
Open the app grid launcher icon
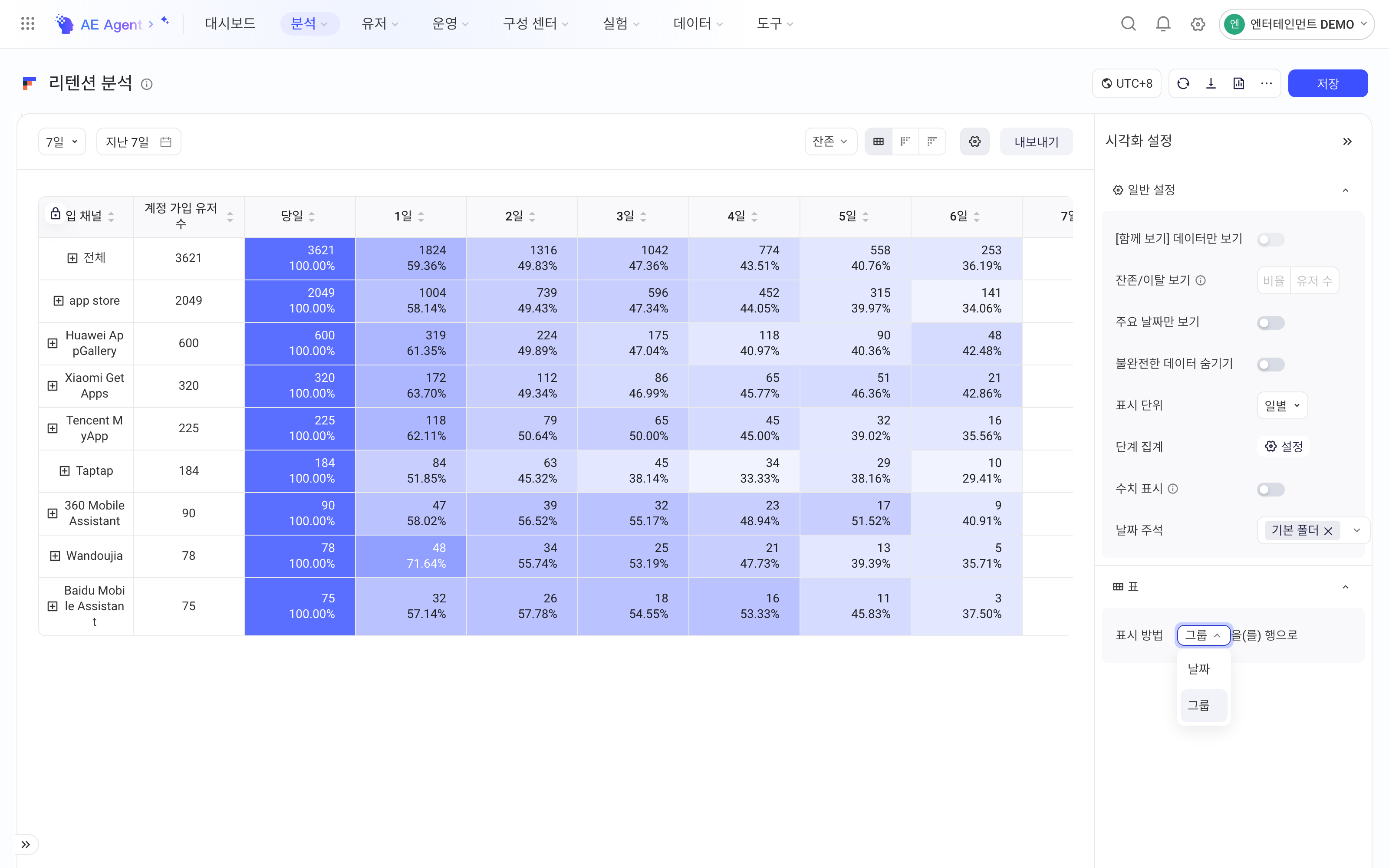(27, 23)
